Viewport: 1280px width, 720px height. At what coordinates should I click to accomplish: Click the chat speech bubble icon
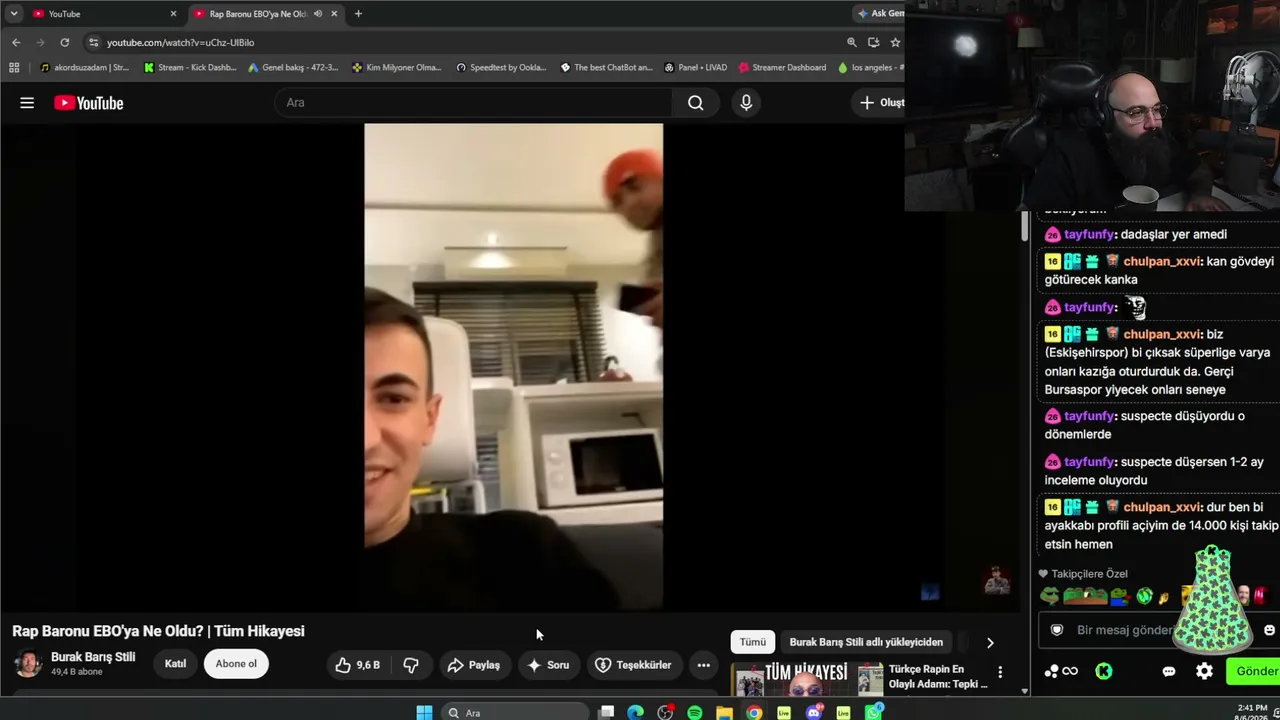tap(1169, 671)
